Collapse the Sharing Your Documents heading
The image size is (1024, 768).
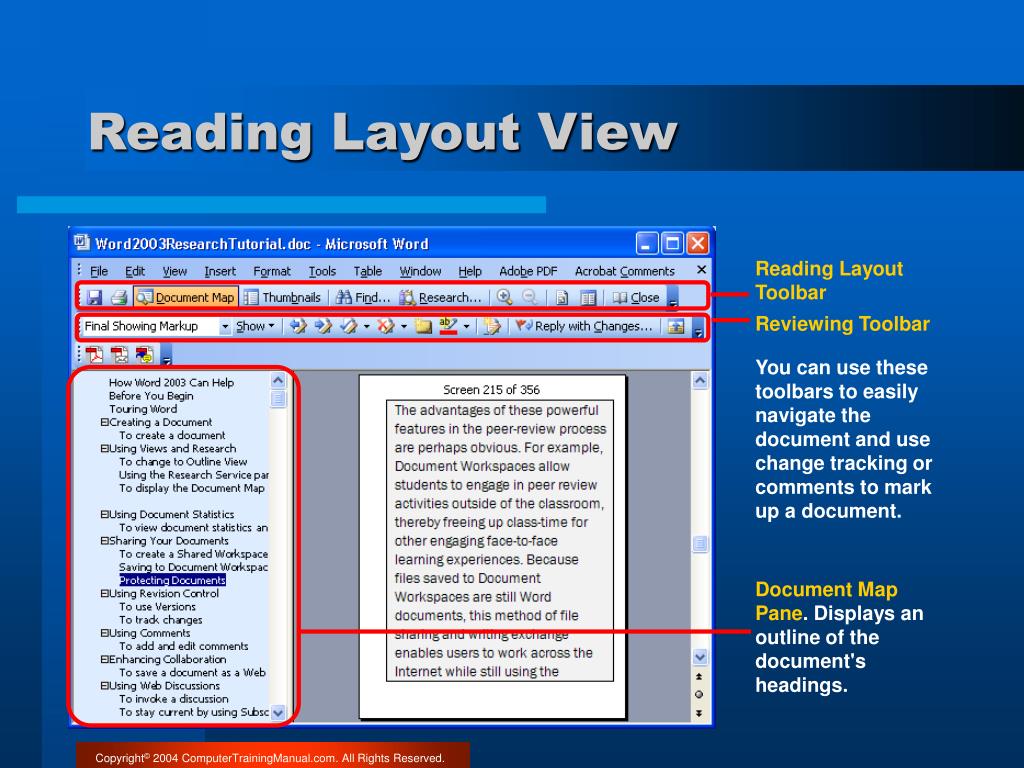[104, 541]
